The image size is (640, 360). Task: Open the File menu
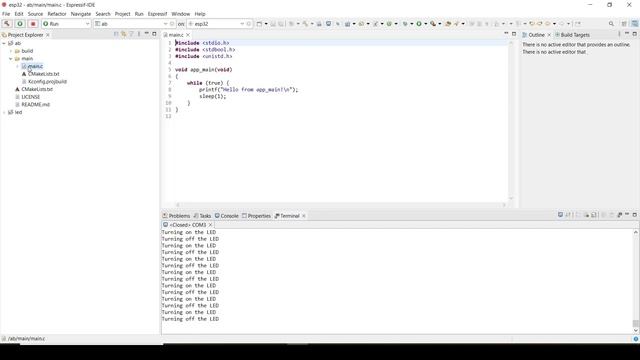click(x=6, y=14)
